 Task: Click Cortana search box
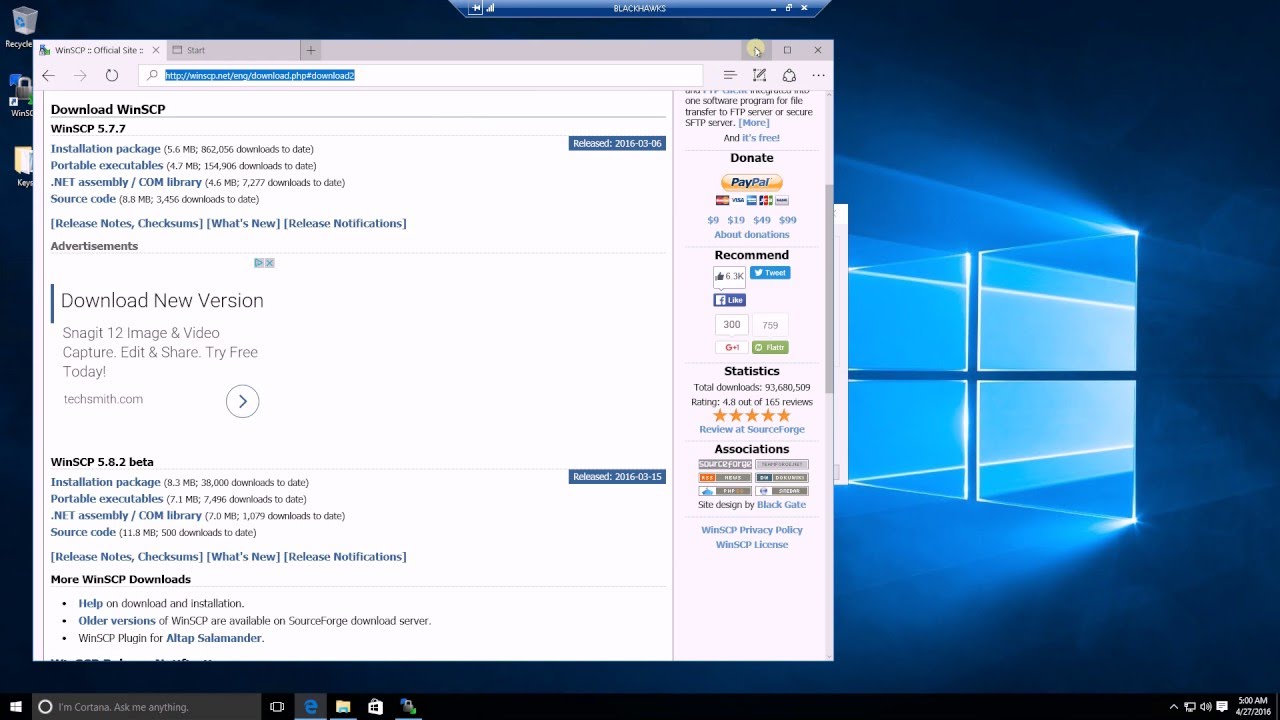(x=145, y=707)
